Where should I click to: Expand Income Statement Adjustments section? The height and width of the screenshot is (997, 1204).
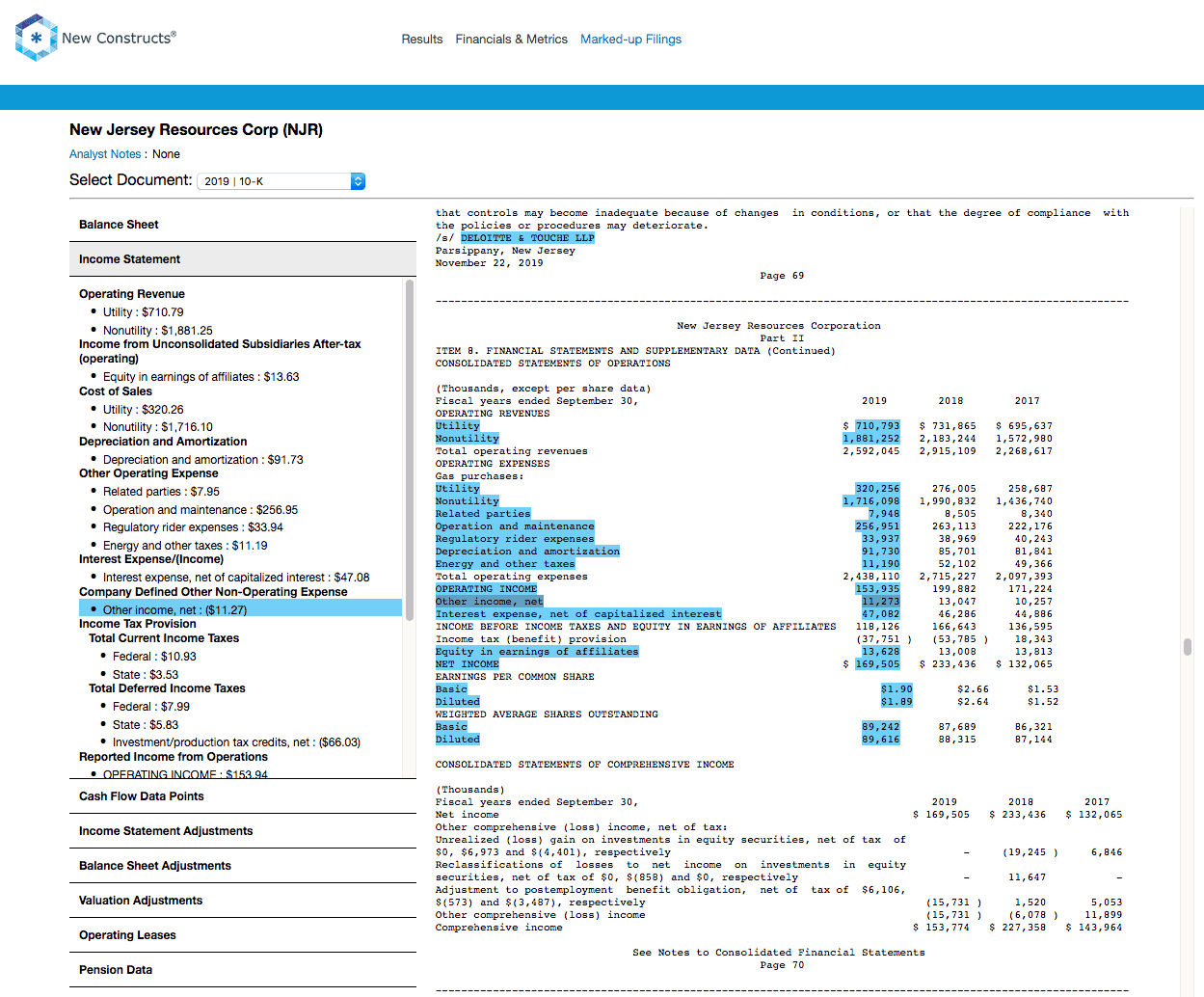pyautogui.click(x=243, y=831)
